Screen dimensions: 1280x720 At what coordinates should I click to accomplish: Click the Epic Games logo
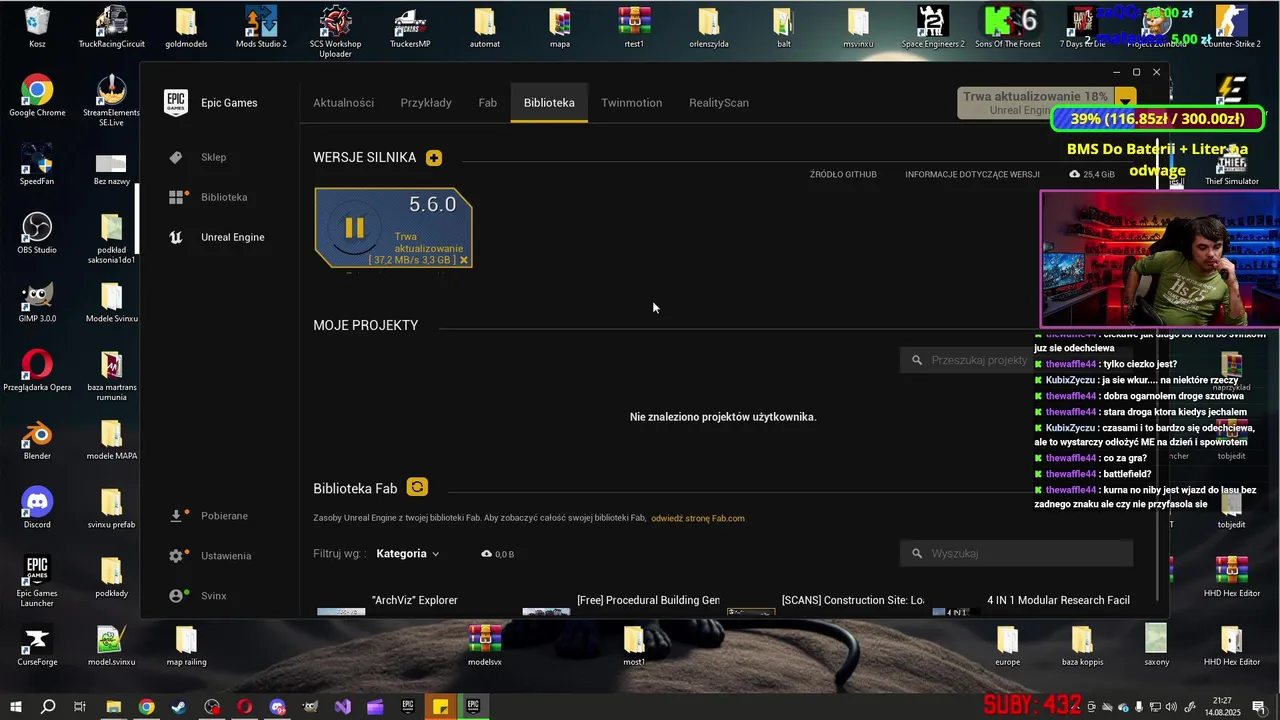tap(176, 102)
